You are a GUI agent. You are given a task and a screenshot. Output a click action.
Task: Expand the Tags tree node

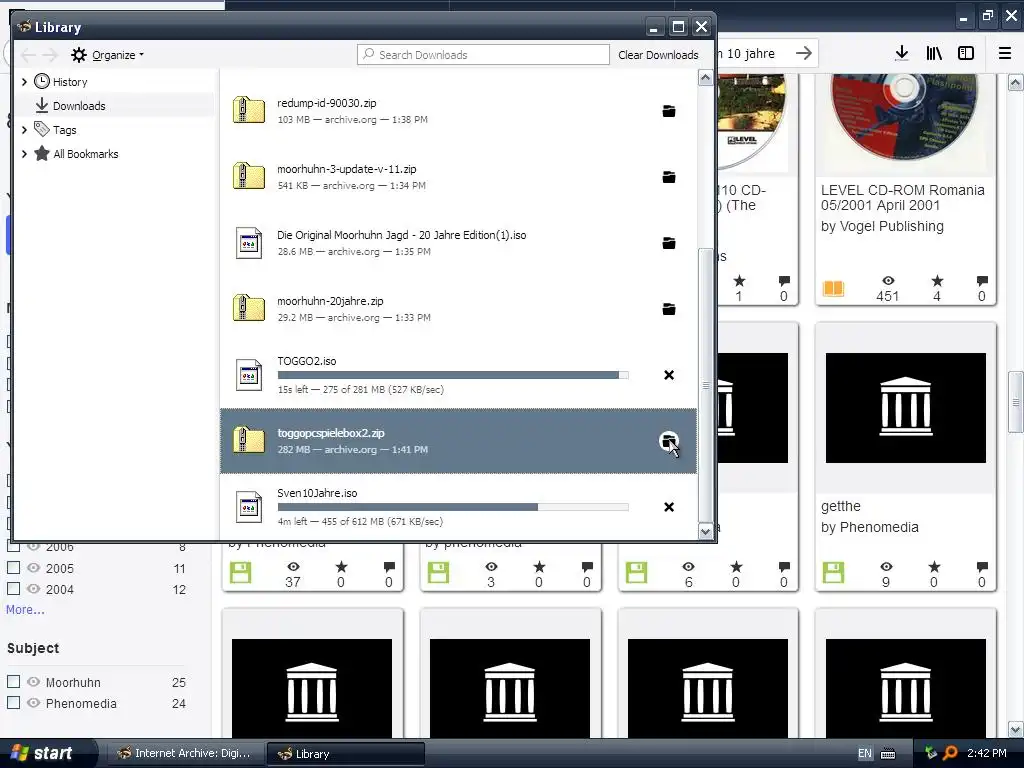[x=24, y=130]
